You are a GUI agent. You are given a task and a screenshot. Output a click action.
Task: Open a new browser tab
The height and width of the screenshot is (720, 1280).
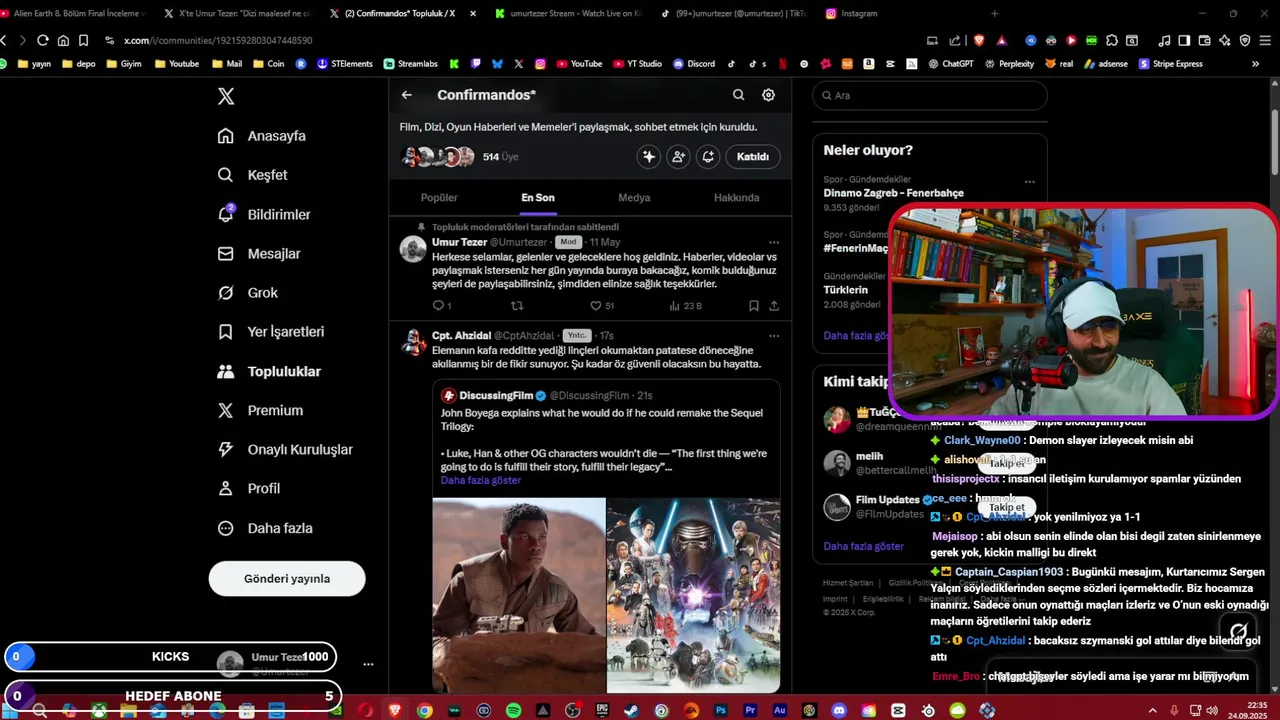pos(994,14)
